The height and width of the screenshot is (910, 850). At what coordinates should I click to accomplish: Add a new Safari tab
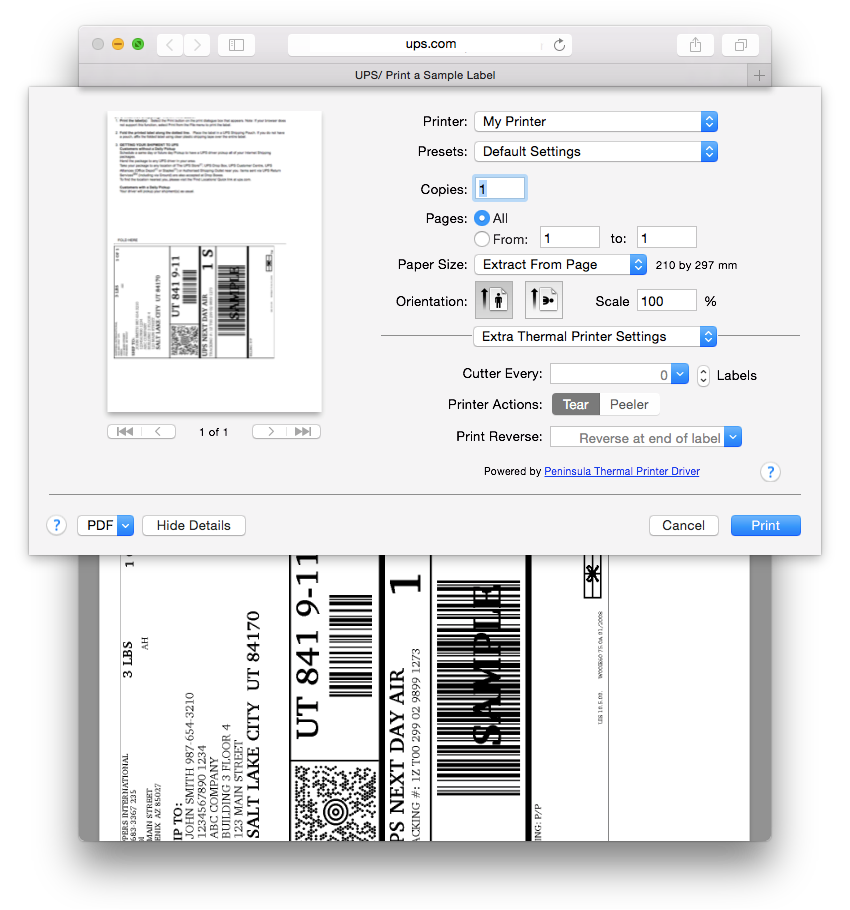point(759,75)
